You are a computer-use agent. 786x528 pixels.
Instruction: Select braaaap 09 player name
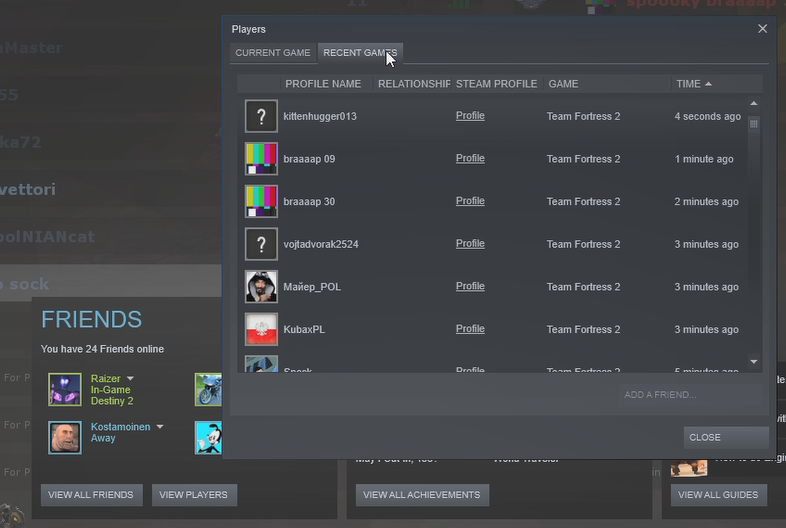[x=309, y=159]
